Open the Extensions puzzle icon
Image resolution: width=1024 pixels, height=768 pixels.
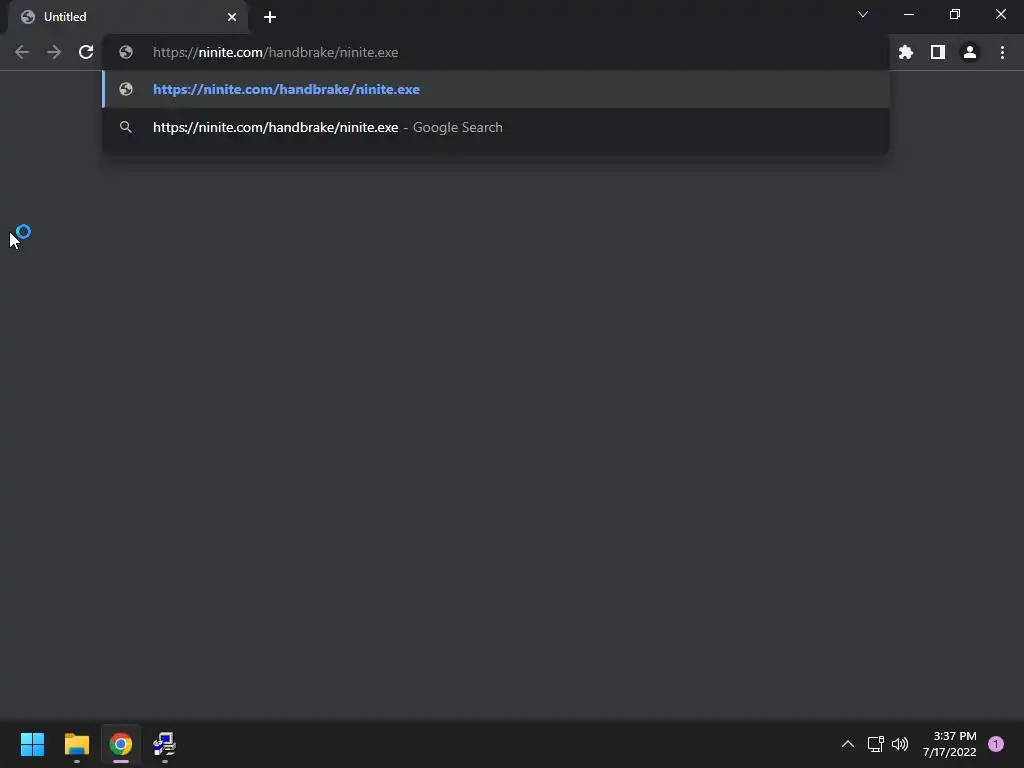point(906,52)
